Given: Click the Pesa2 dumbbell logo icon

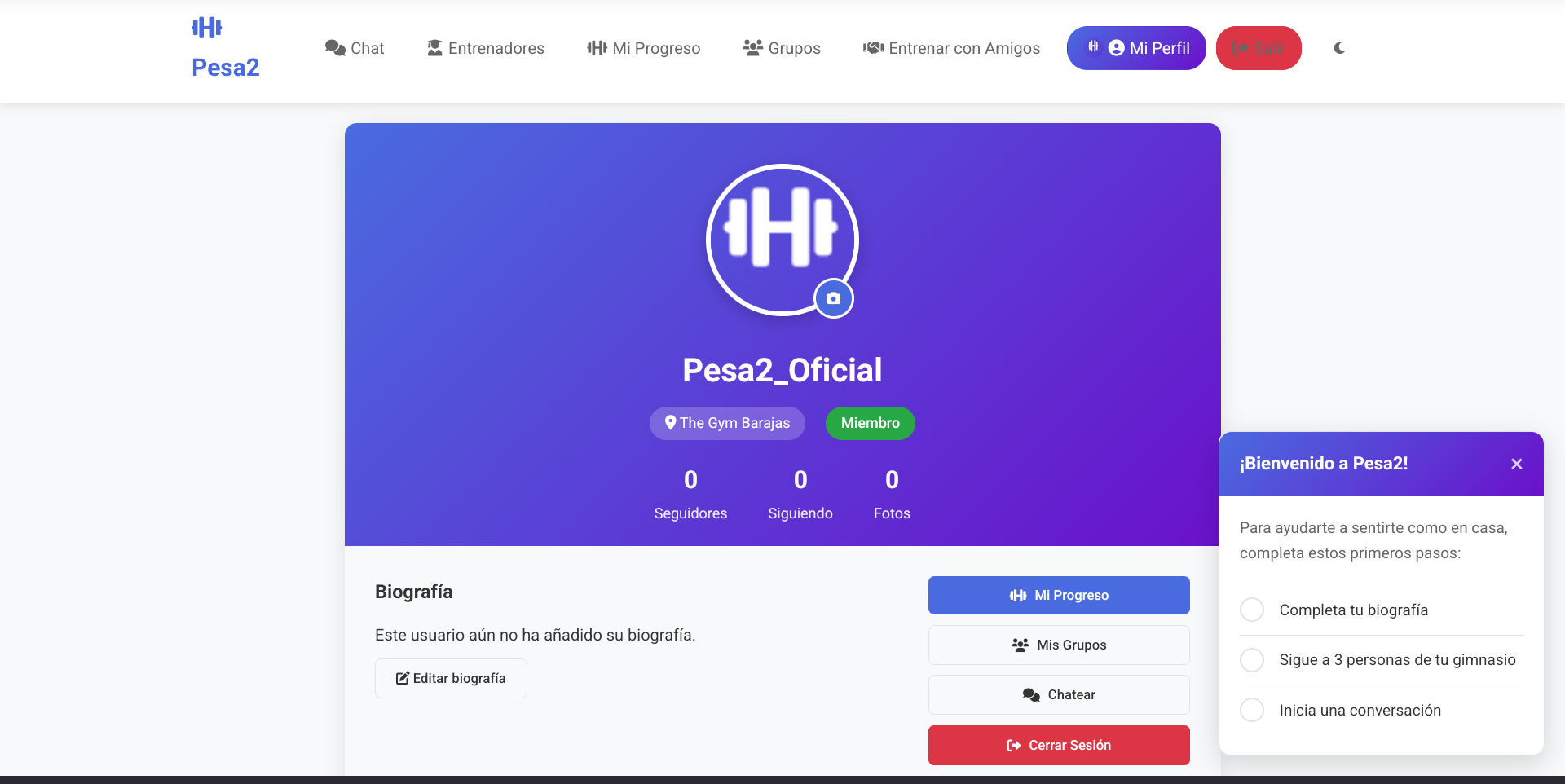Looking at the screenshot, I should pyautogui.click(x=207, y=28).
